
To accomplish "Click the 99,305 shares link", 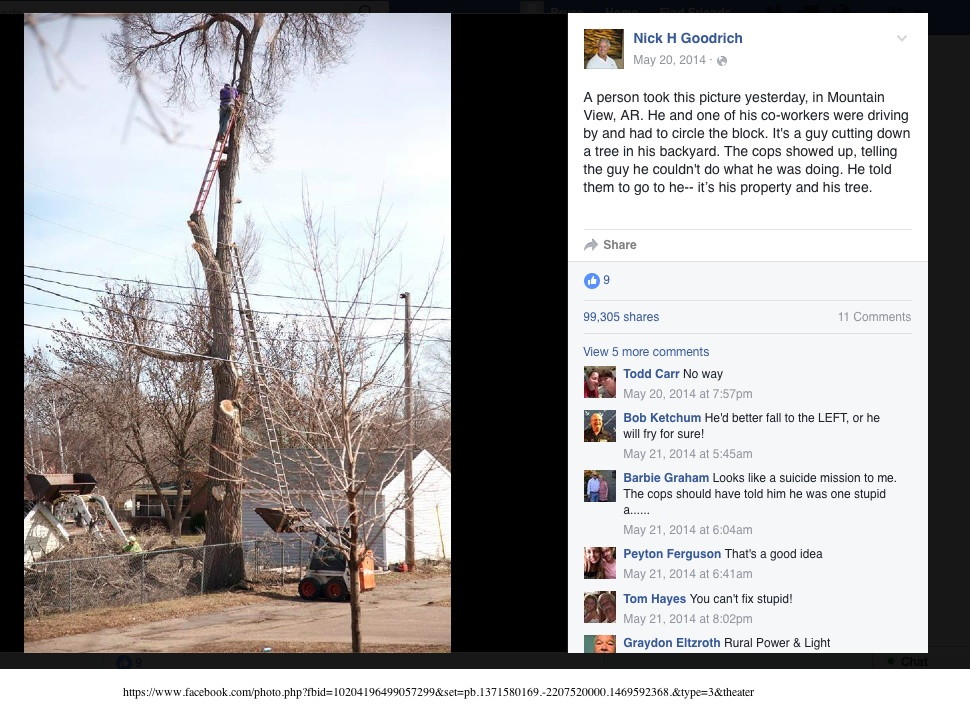I will 620,317.
